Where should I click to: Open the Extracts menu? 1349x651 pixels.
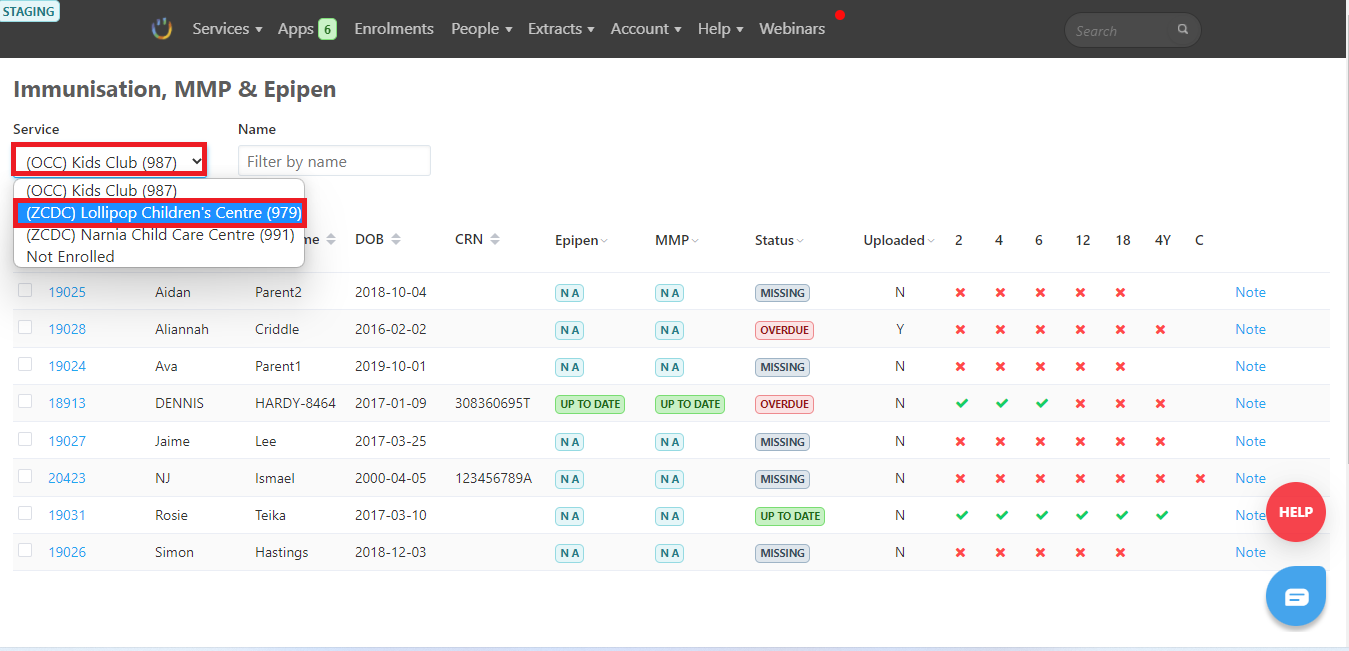click(561, 29)
